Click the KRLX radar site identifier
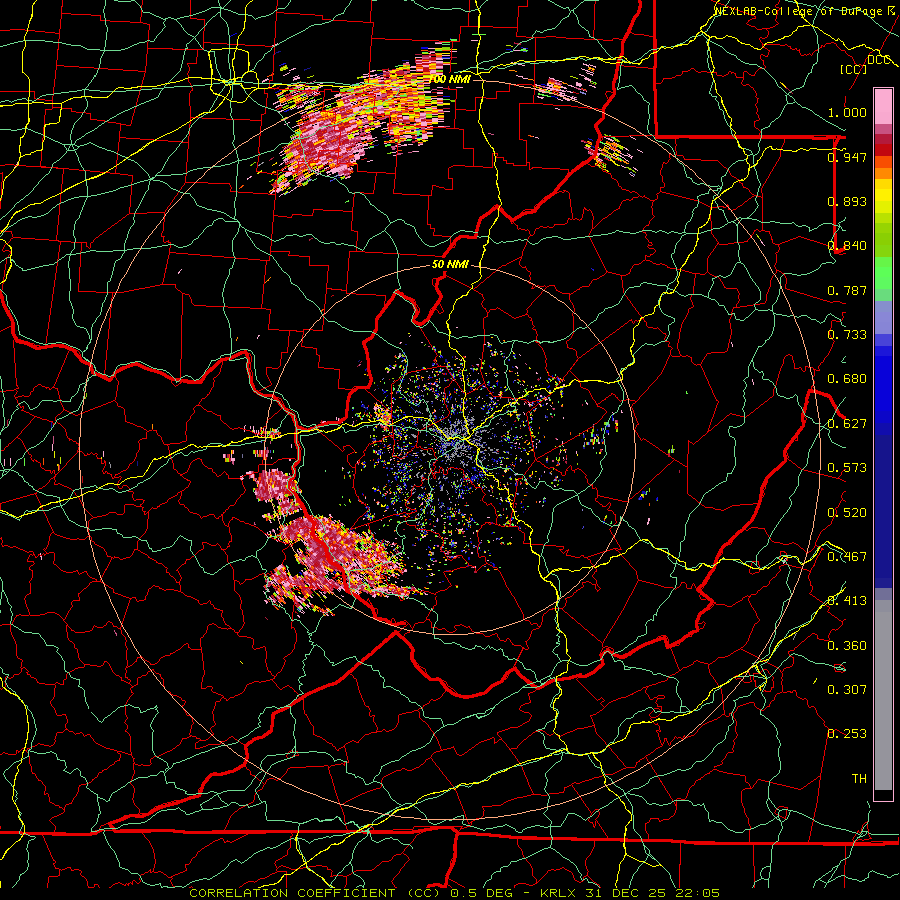The width and height of the screenshot is (900, 900). pyautogui.click(x=558, y=893)
